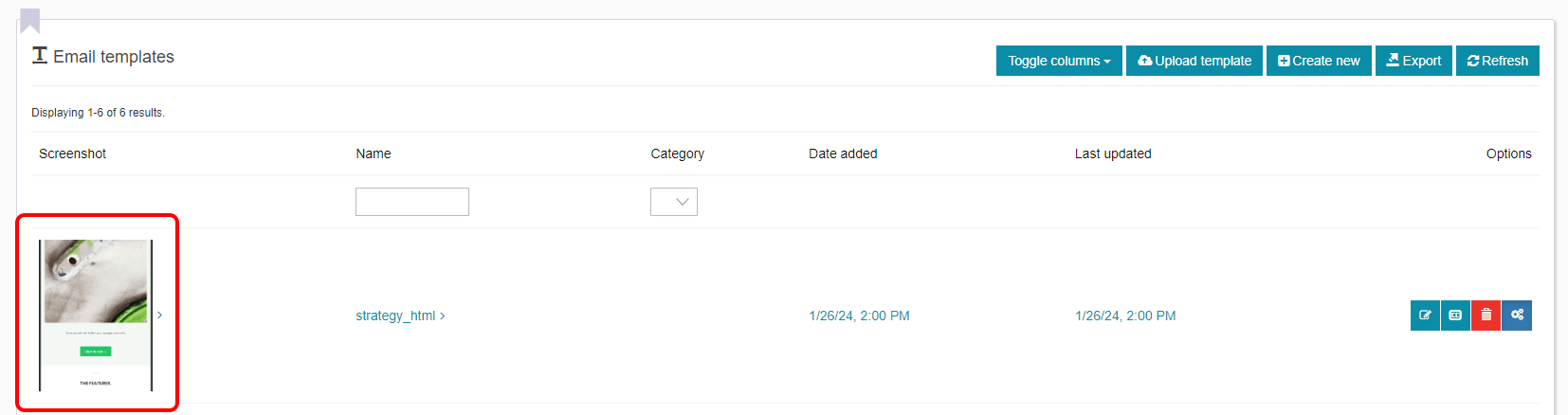
Task: Click the bookmark ribbon icon at top-left
Action: pyautogui.click(x=30, y=20)
